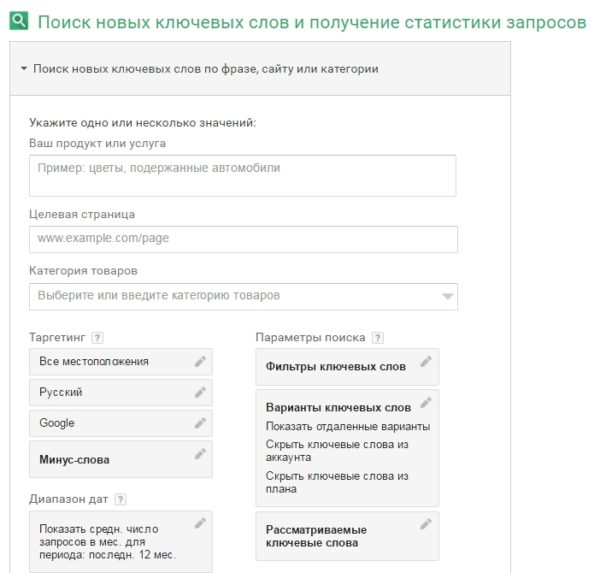Click the date range average searches box
This screenshot has width=600, height=573.
[x=110, y=541]
